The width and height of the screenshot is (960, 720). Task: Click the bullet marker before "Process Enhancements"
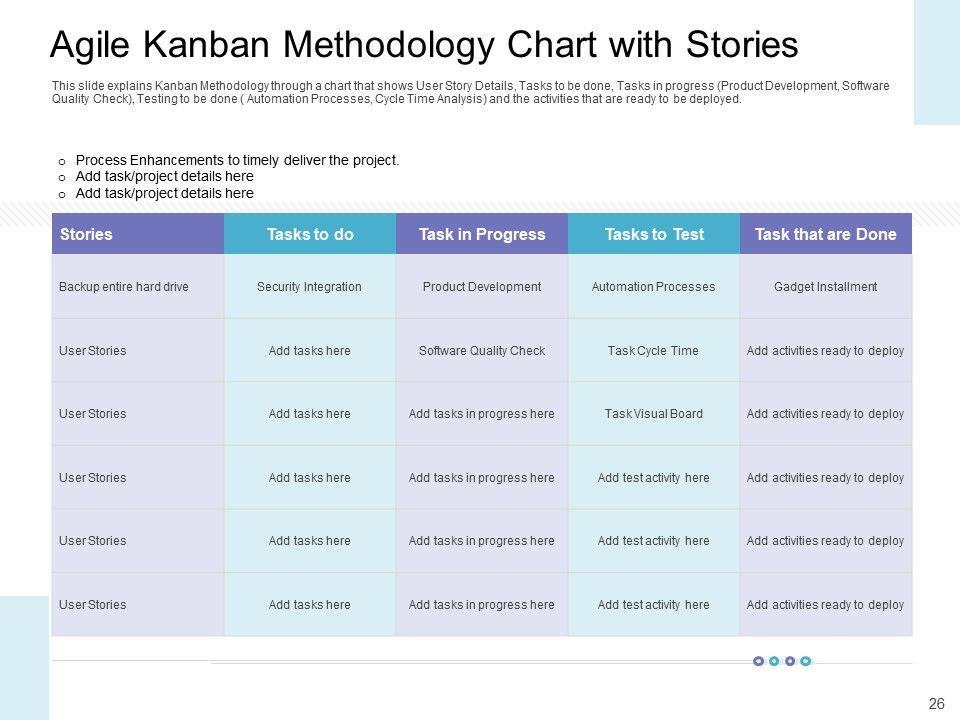[x=62, y=161]
